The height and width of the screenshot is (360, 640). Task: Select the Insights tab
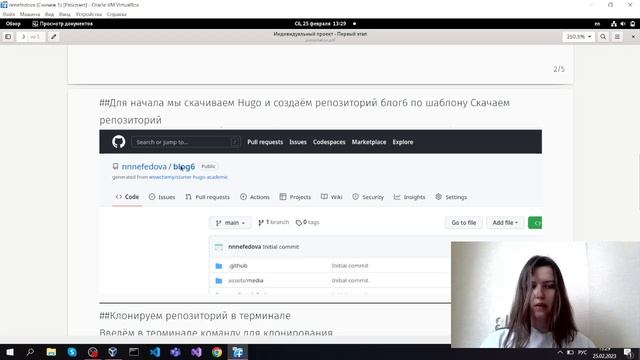(409, 197)
